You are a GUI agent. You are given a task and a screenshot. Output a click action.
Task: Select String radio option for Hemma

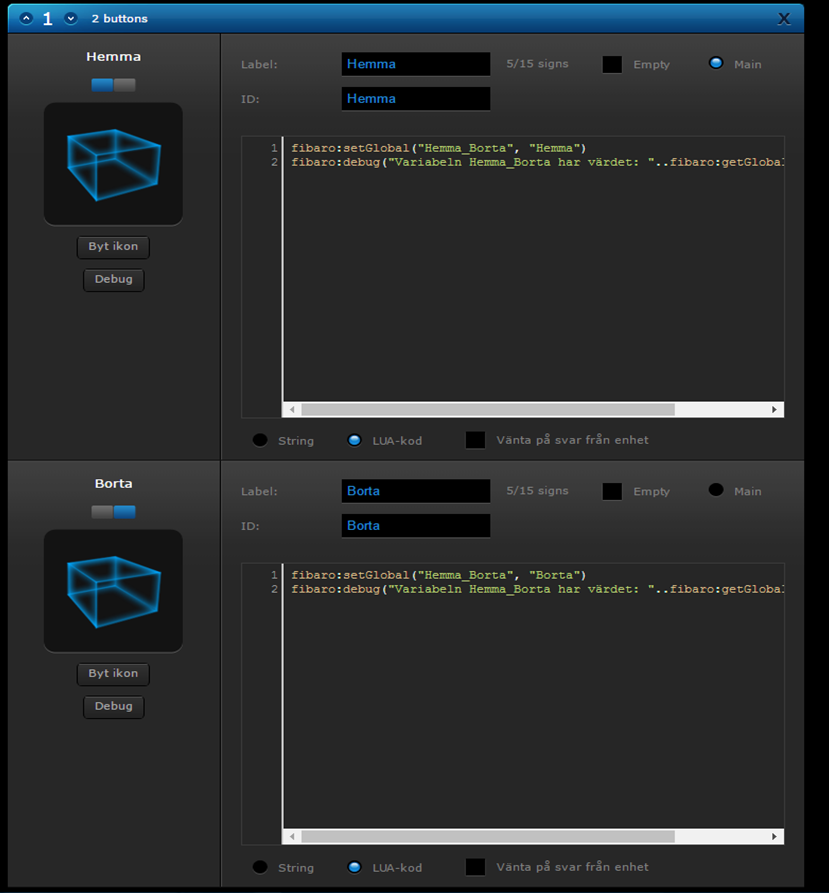click(260, 440)
